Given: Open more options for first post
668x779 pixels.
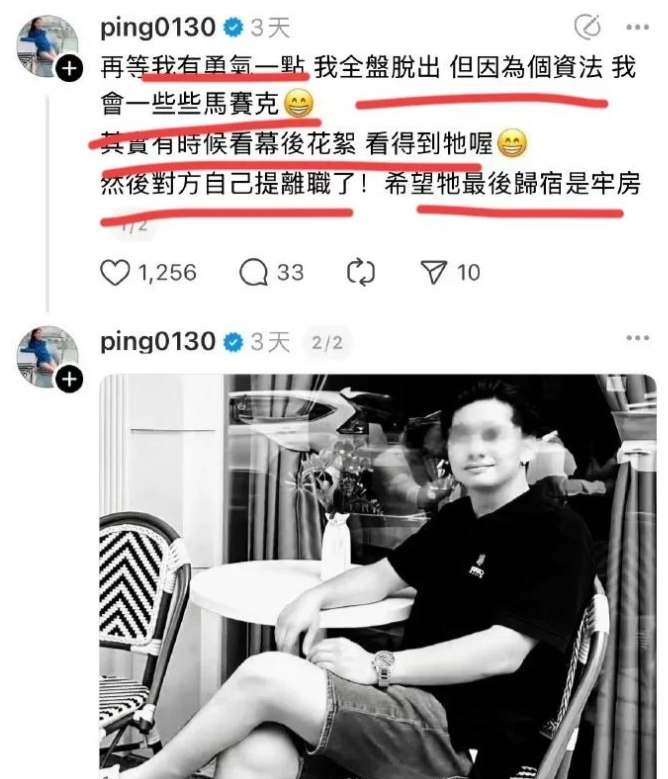Looking at the screenshot, I should (638, 27).
